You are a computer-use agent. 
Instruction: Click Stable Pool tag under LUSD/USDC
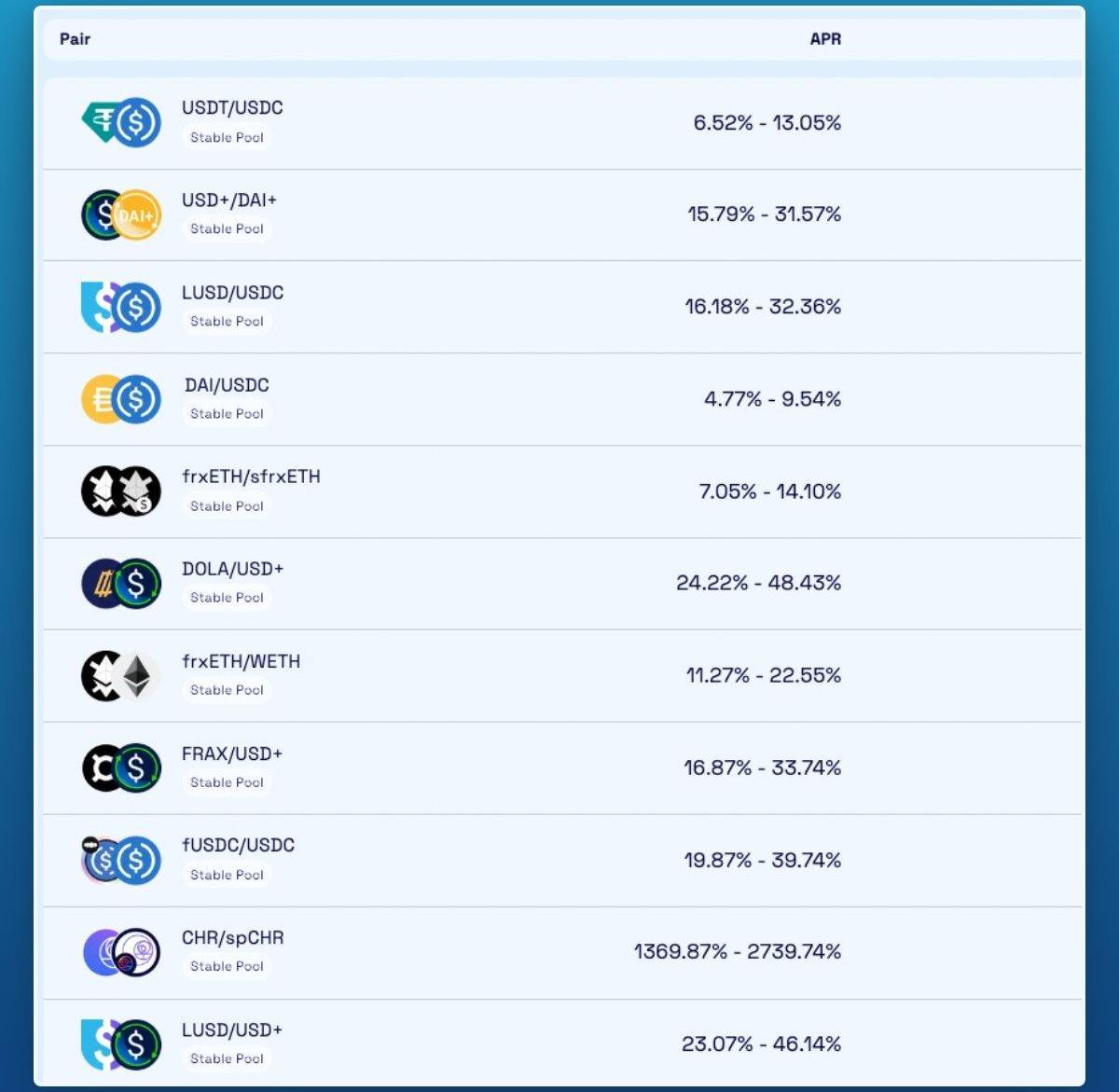(x=227, y=322)
